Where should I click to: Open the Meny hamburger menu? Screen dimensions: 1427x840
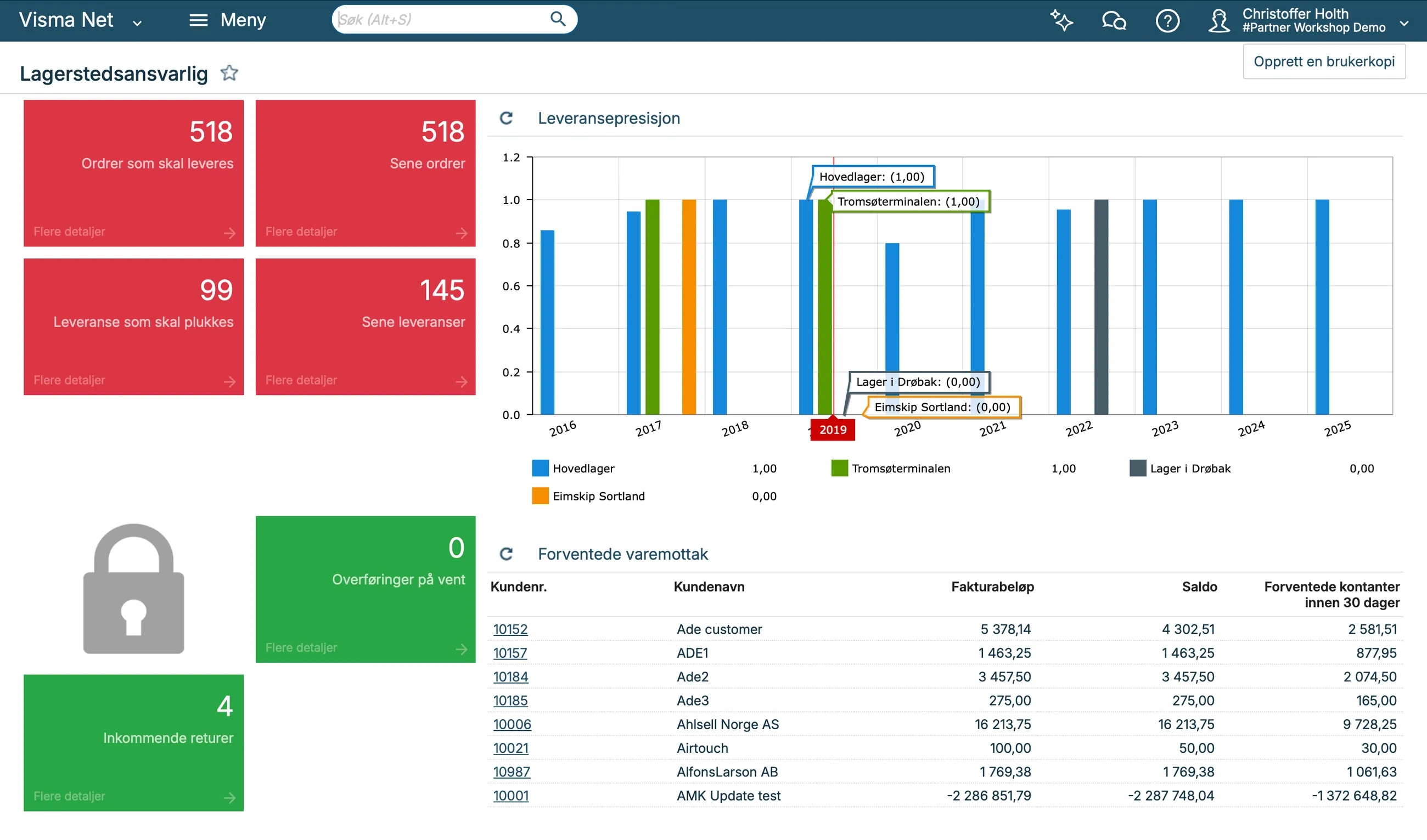pos(198,20)
